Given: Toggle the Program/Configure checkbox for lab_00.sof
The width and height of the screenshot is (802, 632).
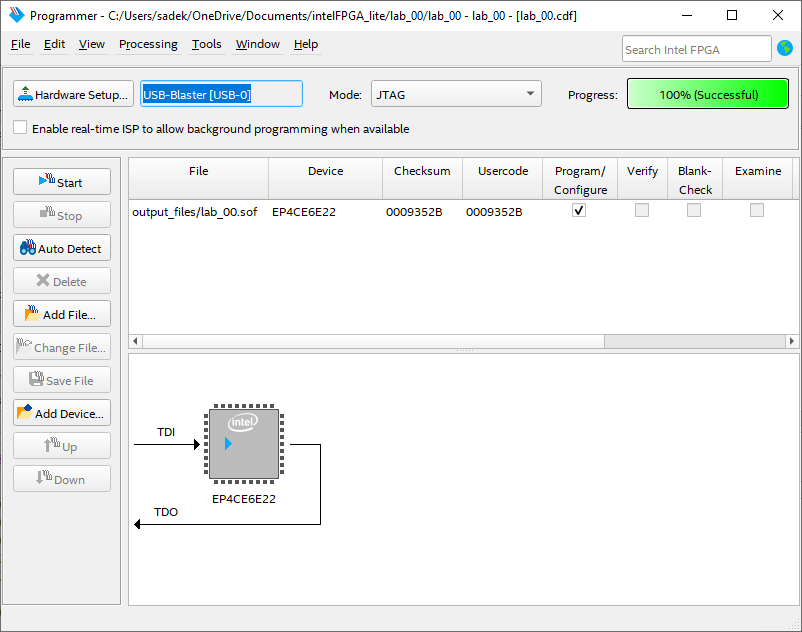Looking at the screenshot, I should [x=578, y=211].
